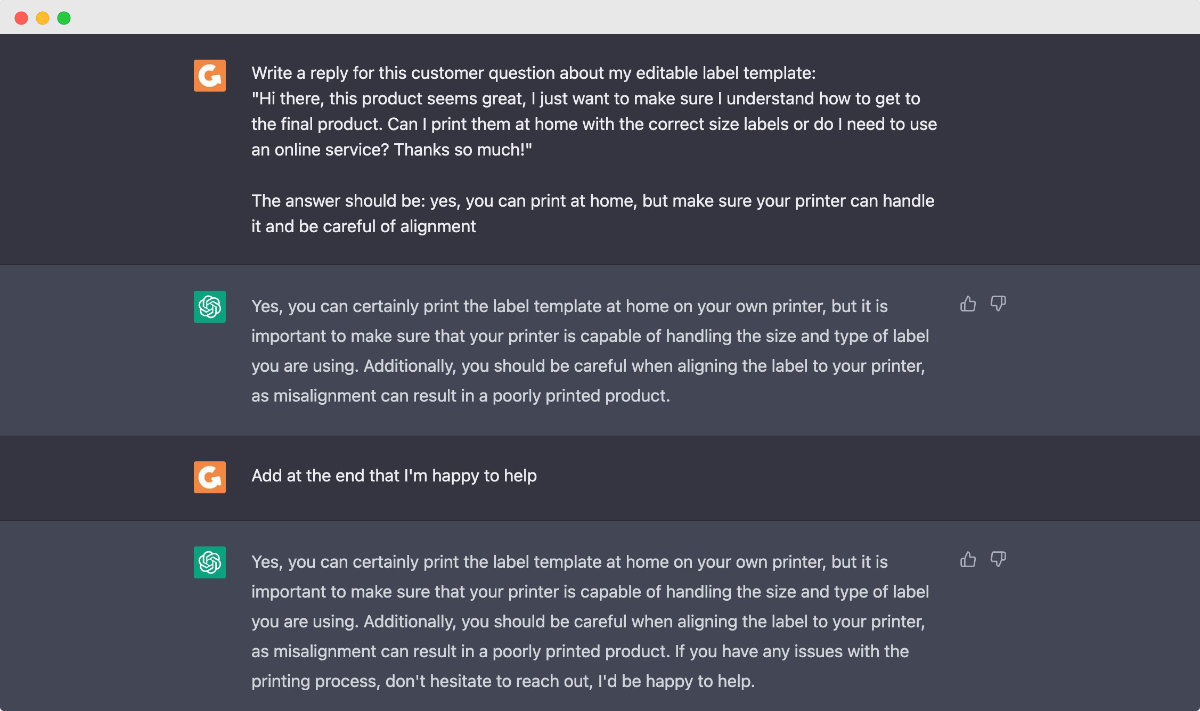Image resolution: width=1200 pixels, height=711 pixels.
Task: Click the yellow minimize button
Action: click(41, 17)
